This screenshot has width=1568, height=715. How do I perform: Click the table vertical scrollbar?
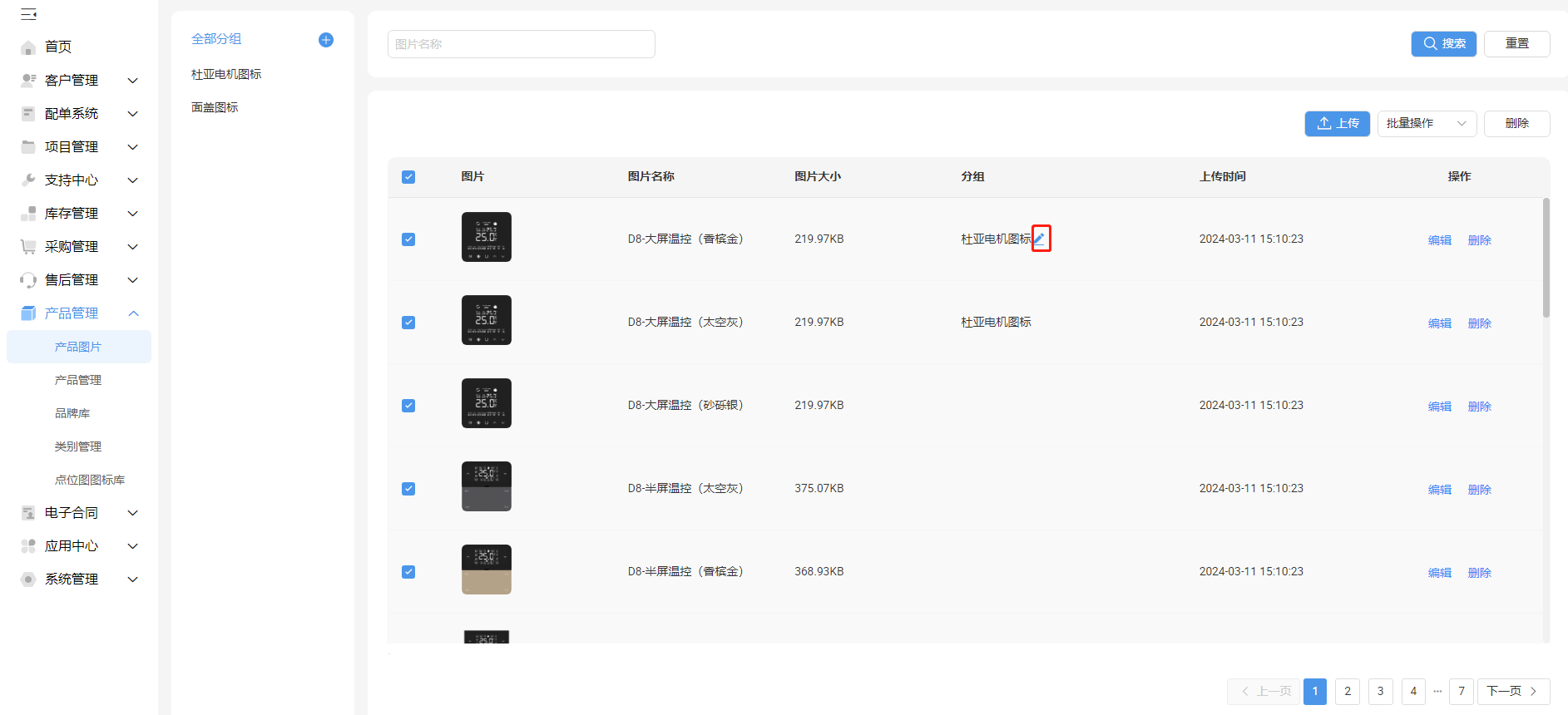point(1546,258)
